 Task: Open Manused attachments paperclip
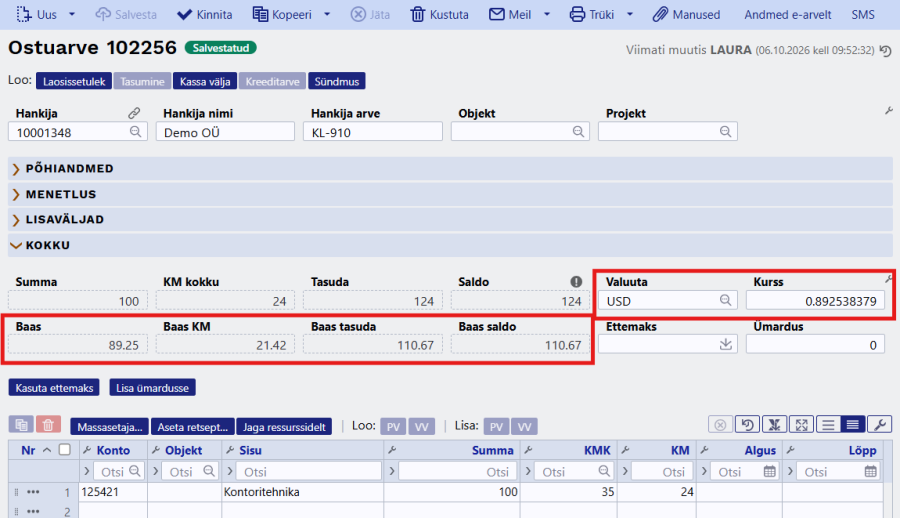660,14
